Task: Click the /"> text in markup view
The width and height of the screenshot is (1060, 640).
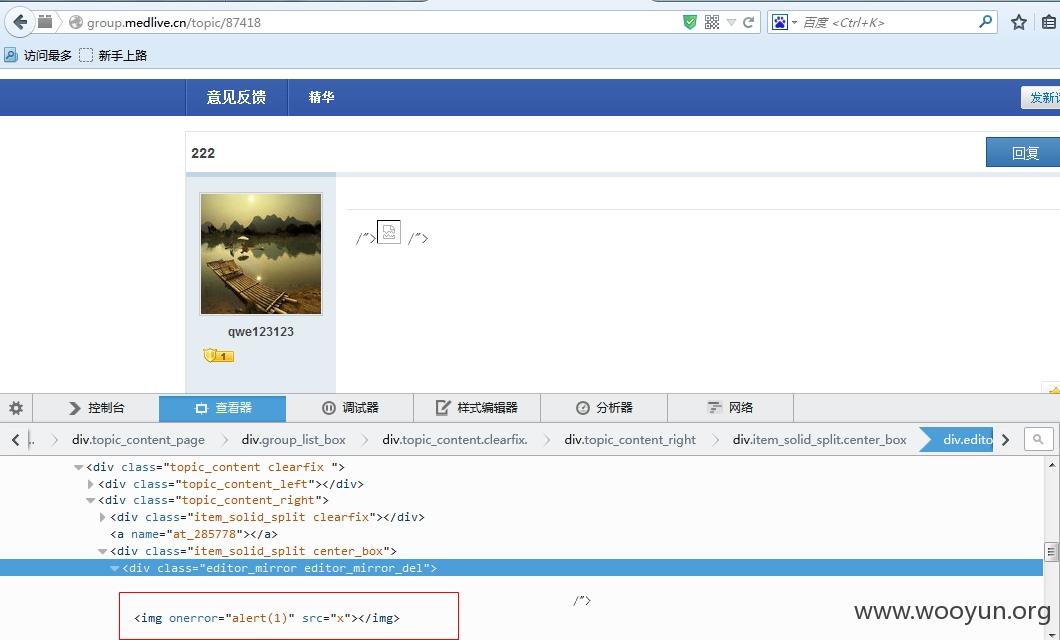Action: [582, 601]
